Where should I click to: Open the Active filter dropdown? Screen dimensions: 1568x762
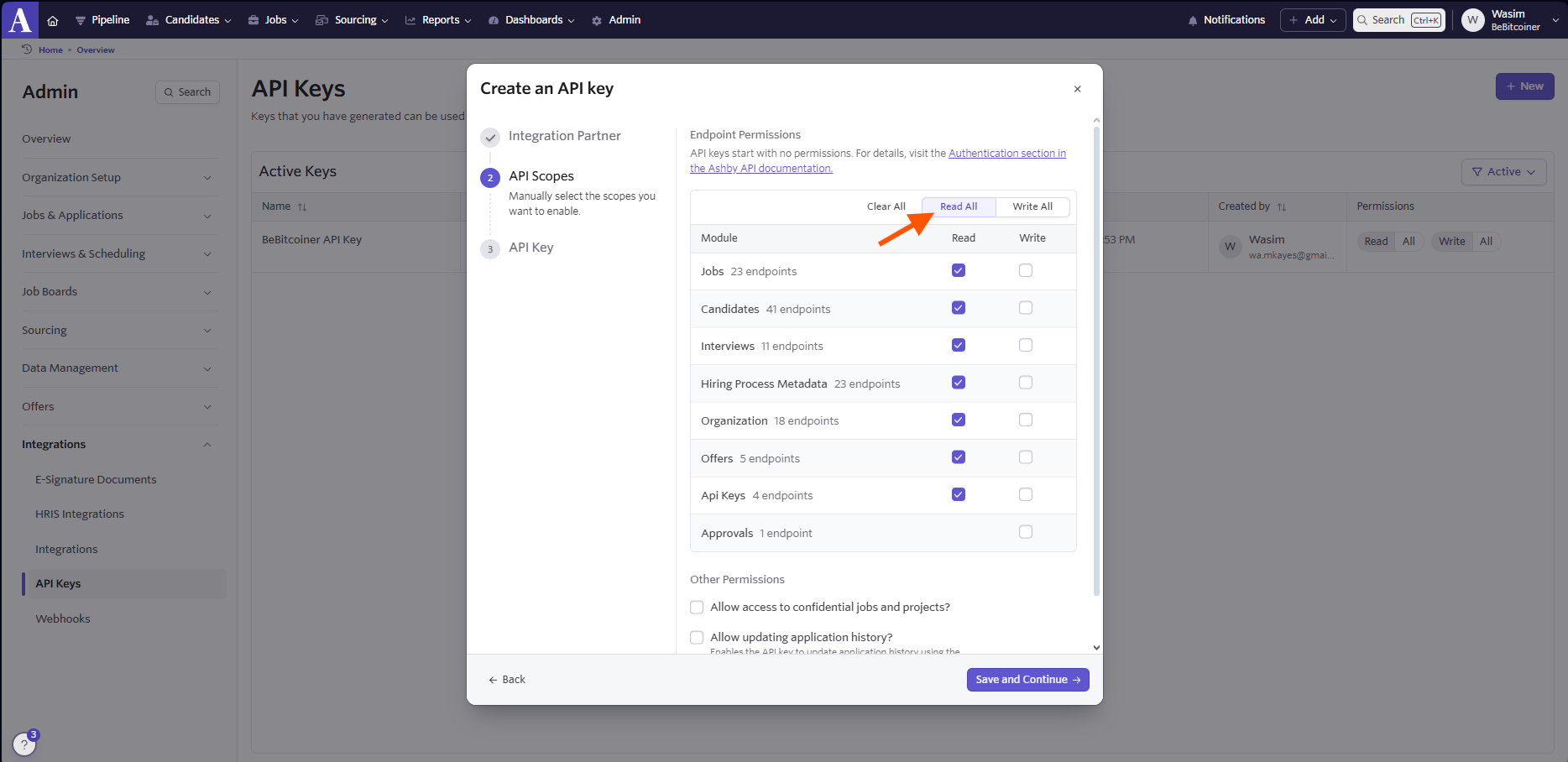coord(1503,172)
